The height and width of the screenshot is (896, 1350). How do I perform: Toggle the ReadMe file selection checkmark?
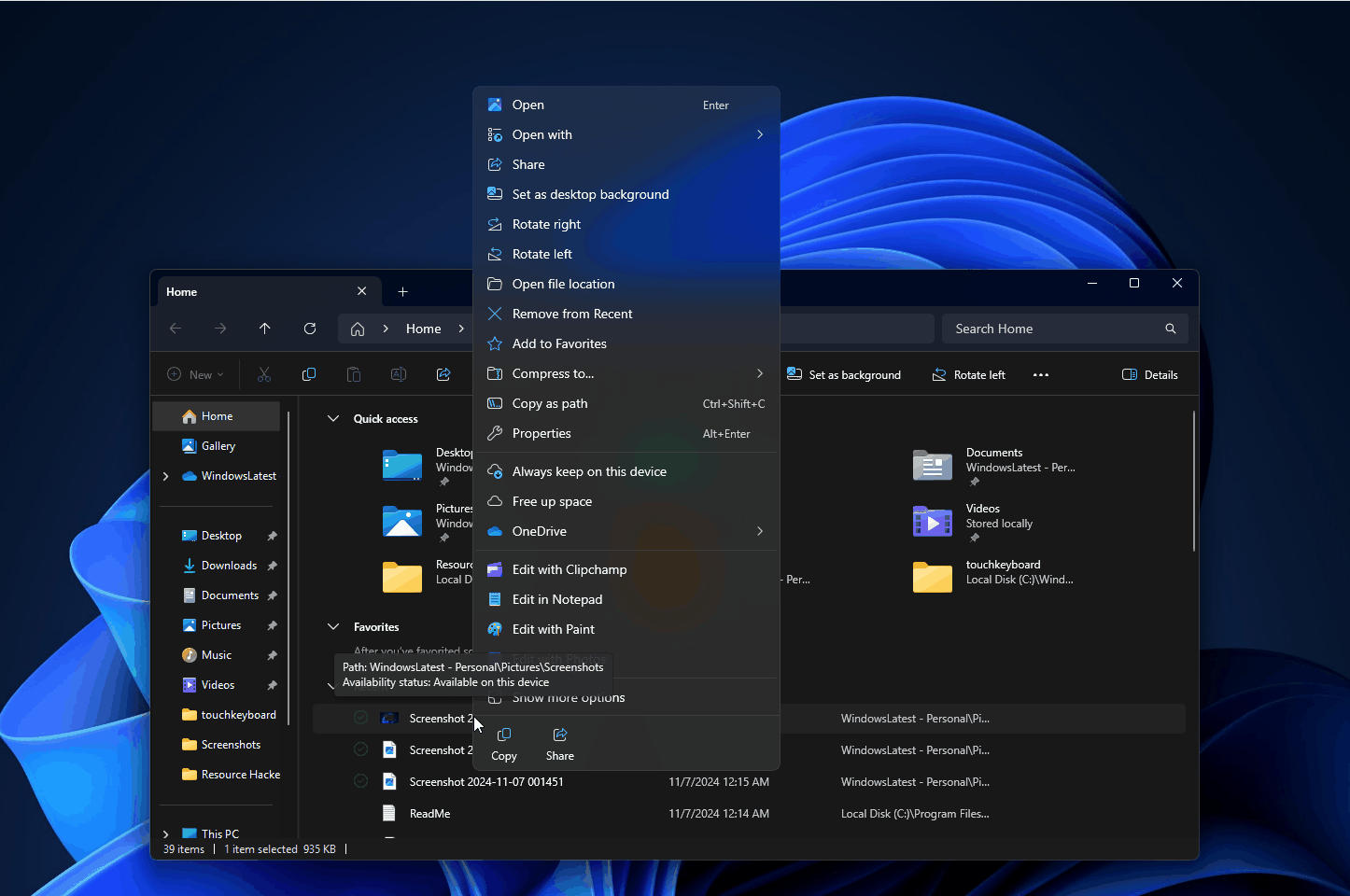[x=360, y=813]
